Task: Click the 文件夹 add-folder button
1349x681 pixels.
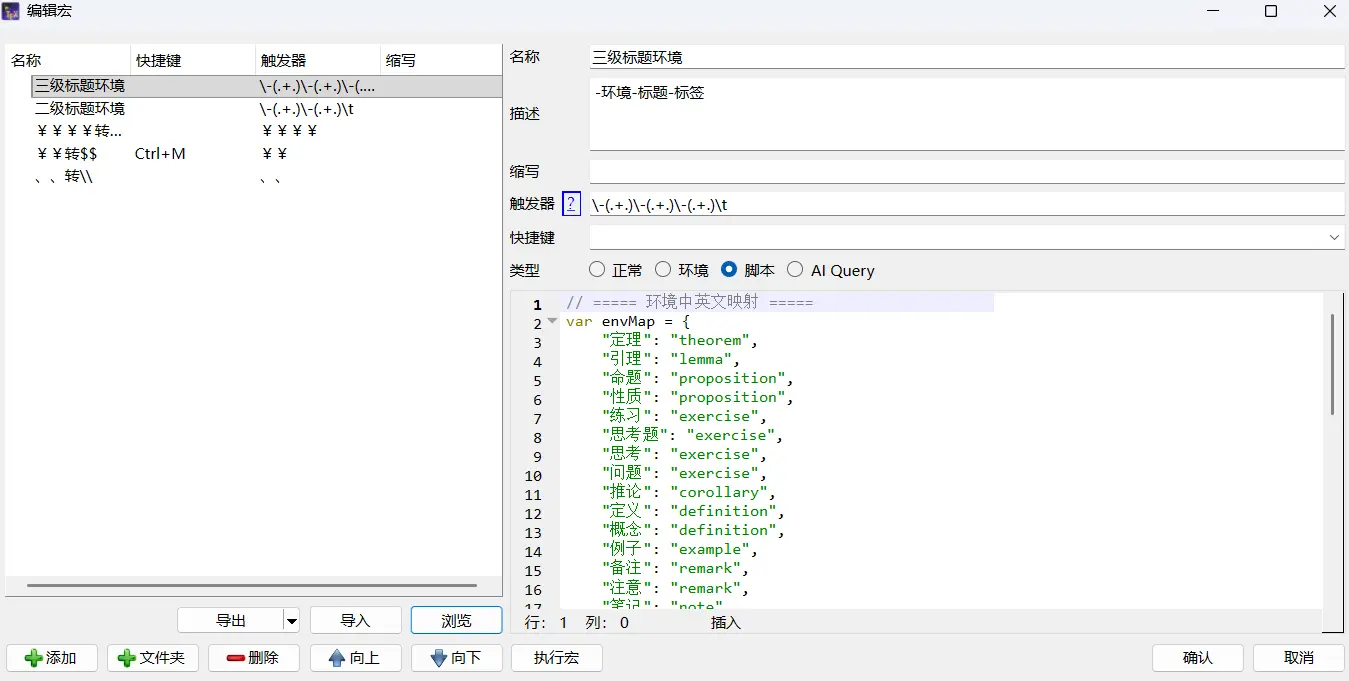Action: click(x=153, y=658)
